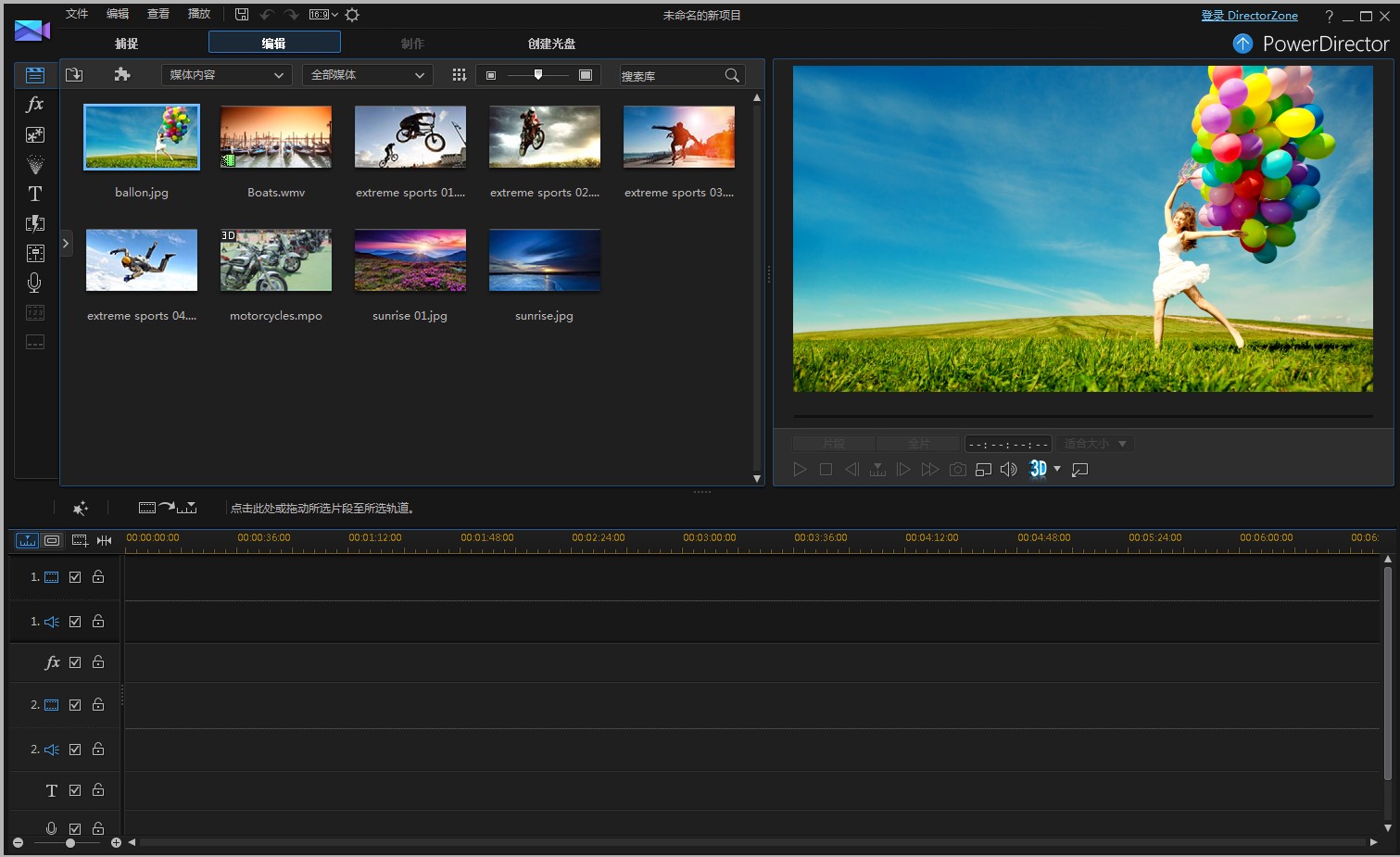Open the Effects room (fx) in sidebar
1400x857 pixels.
[34, 105]
